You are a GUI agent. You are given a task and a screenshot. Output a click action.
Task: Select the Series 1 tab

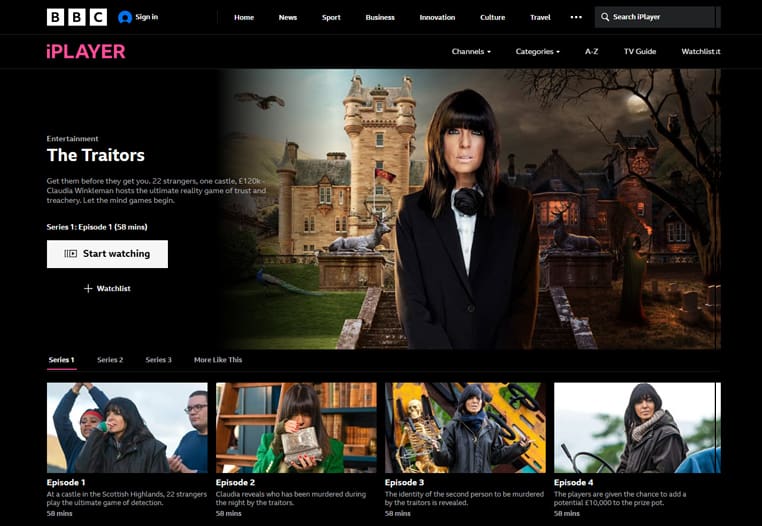[62, 360]
